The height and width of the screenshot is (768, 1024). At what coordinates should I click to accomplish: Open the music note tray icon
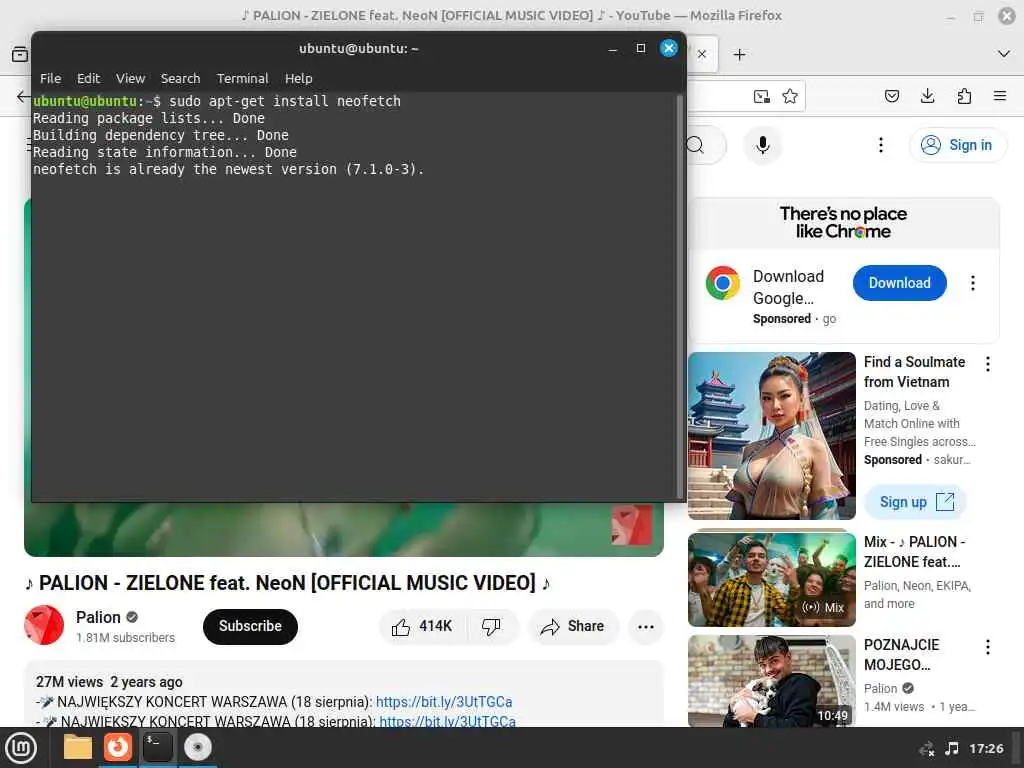pos(952,748)
